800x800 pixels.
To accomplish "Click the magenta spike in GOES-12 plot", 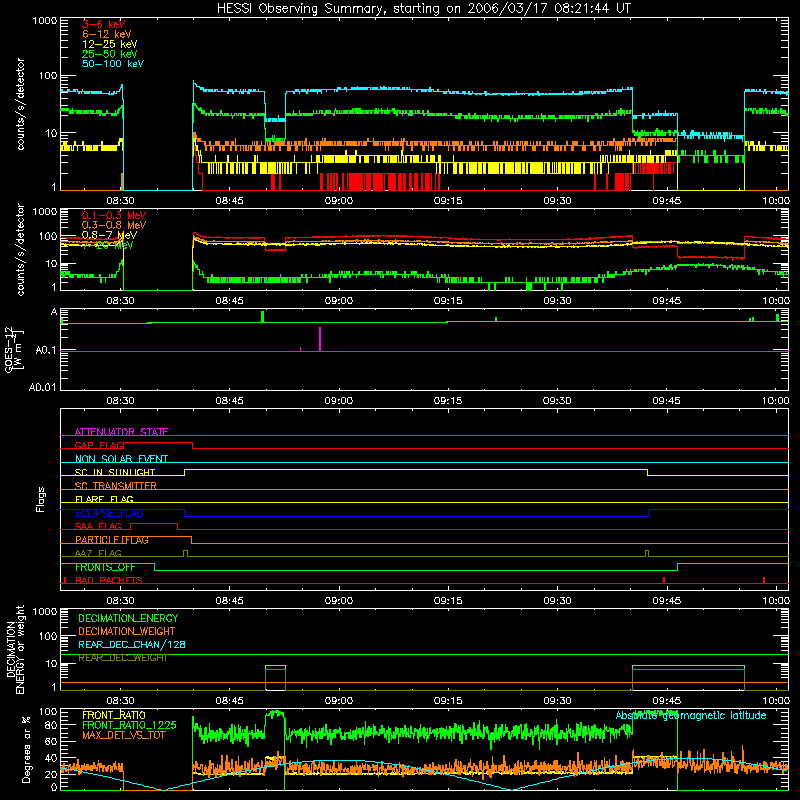I will [320, 339].
